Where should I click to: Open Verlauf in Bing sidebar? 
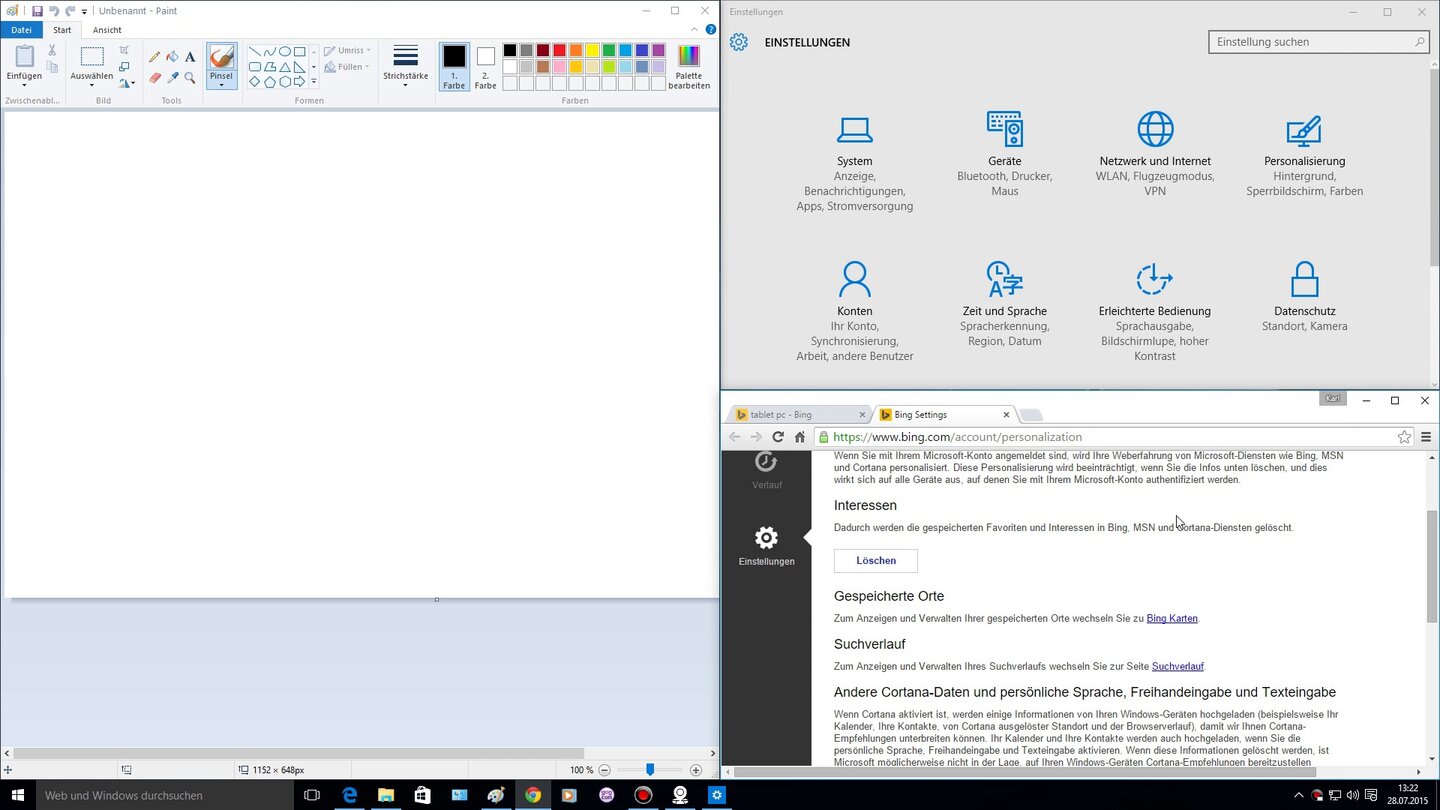pyautogui.click(x=767, y=470)
